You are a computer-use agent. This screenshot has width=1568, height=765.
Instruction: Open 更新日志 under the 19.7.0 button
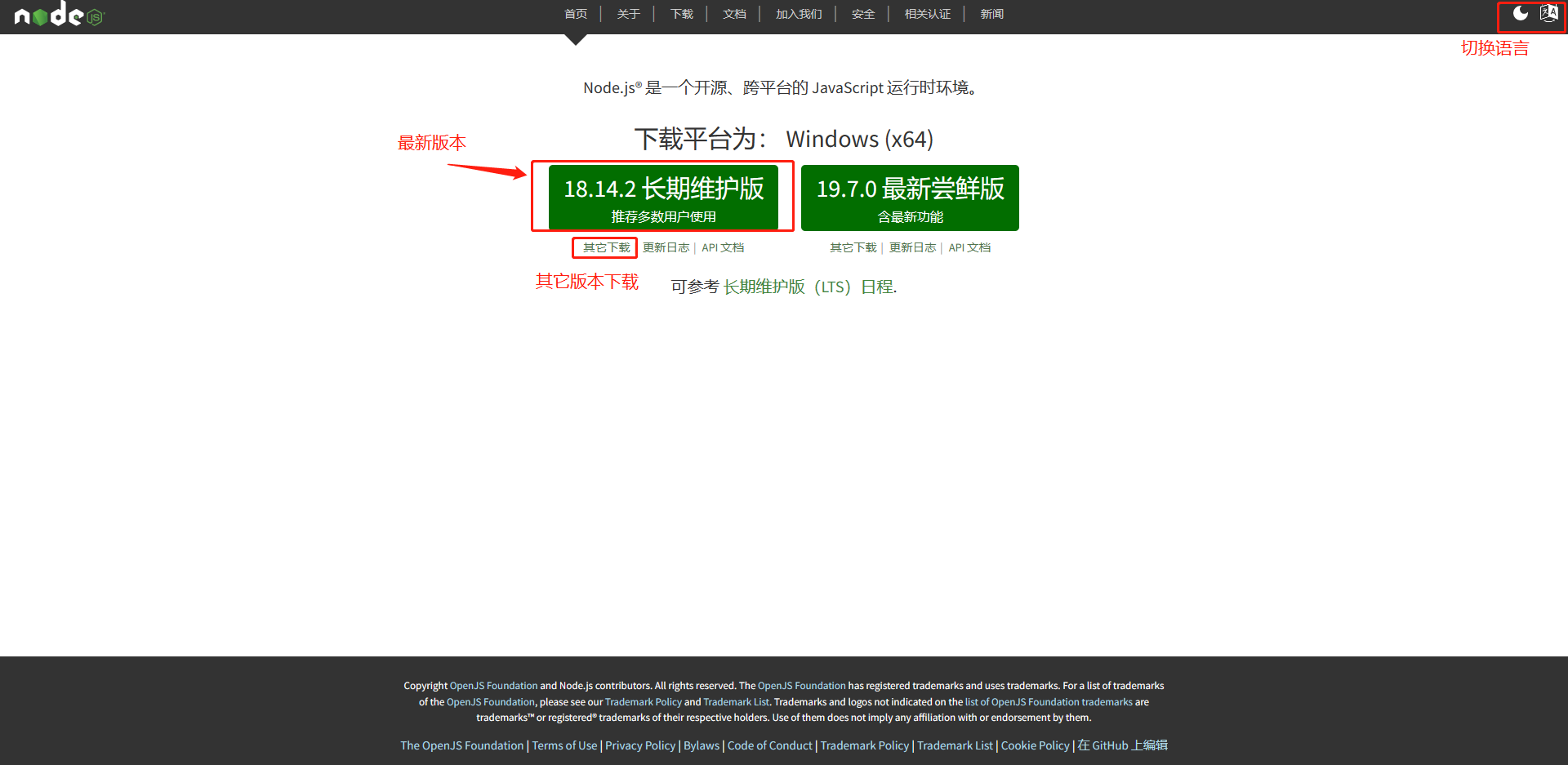point(912,247)
